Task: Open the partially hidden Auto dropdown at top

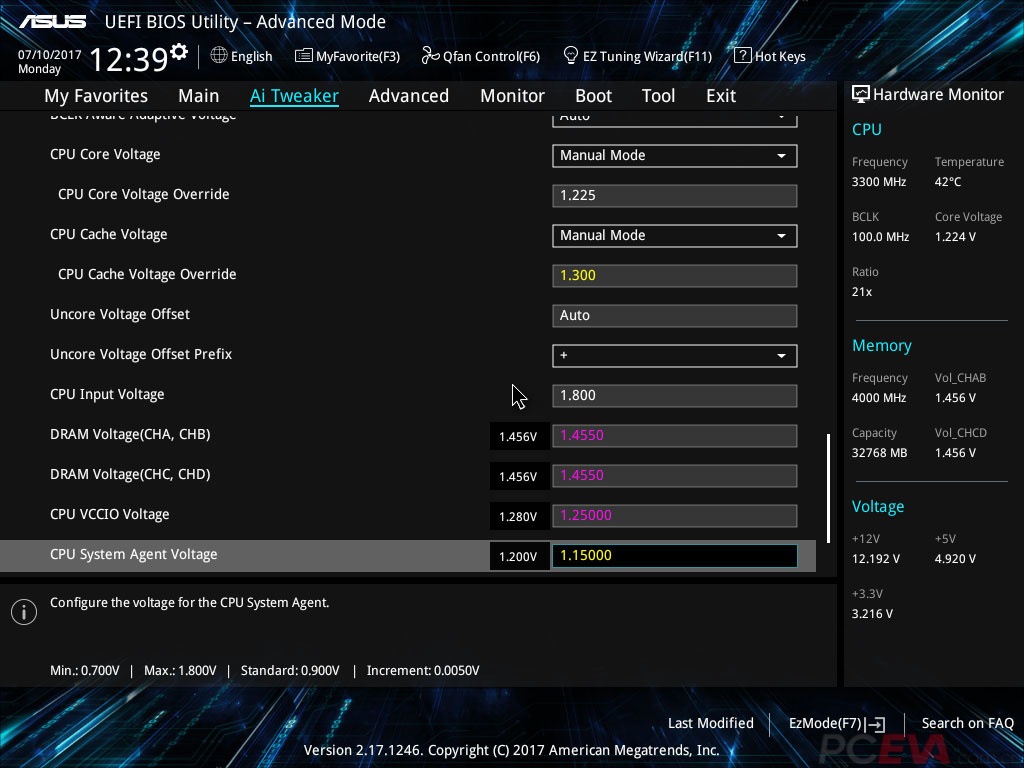Action: [675, 119]
